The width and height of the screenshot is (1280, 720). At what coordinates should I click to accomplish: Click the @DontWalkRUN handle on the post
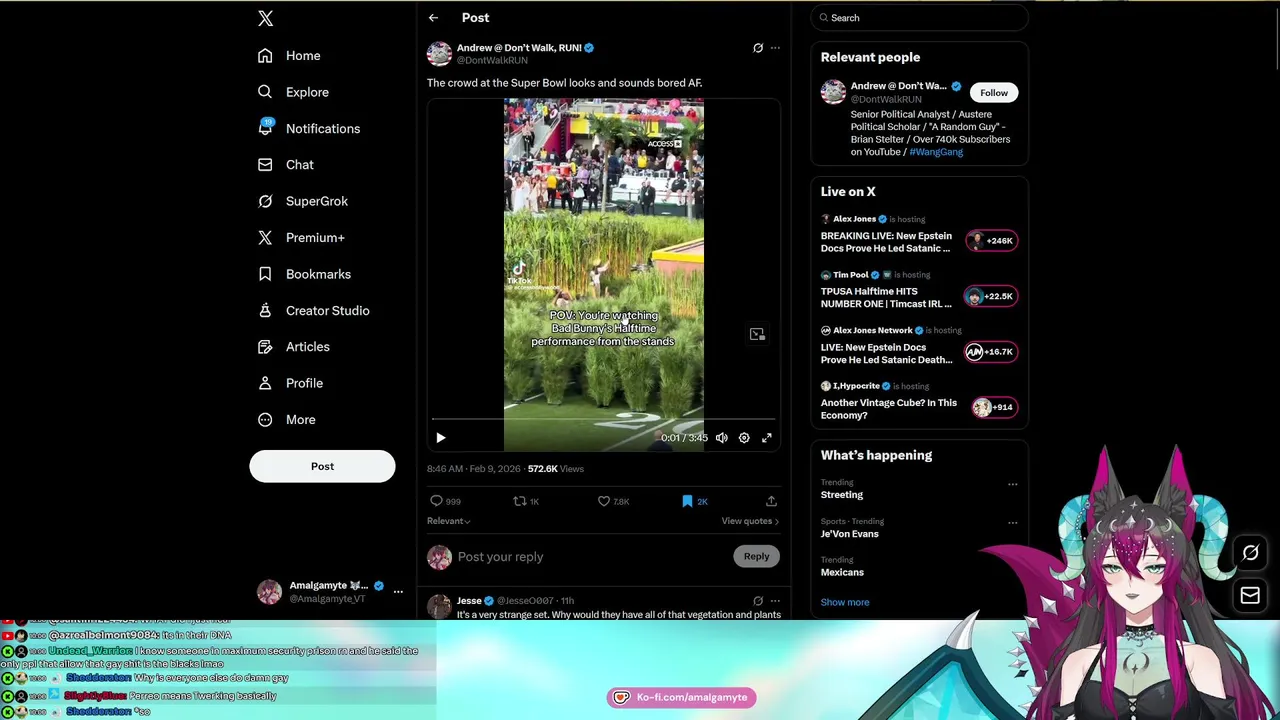tap(492, 61)
